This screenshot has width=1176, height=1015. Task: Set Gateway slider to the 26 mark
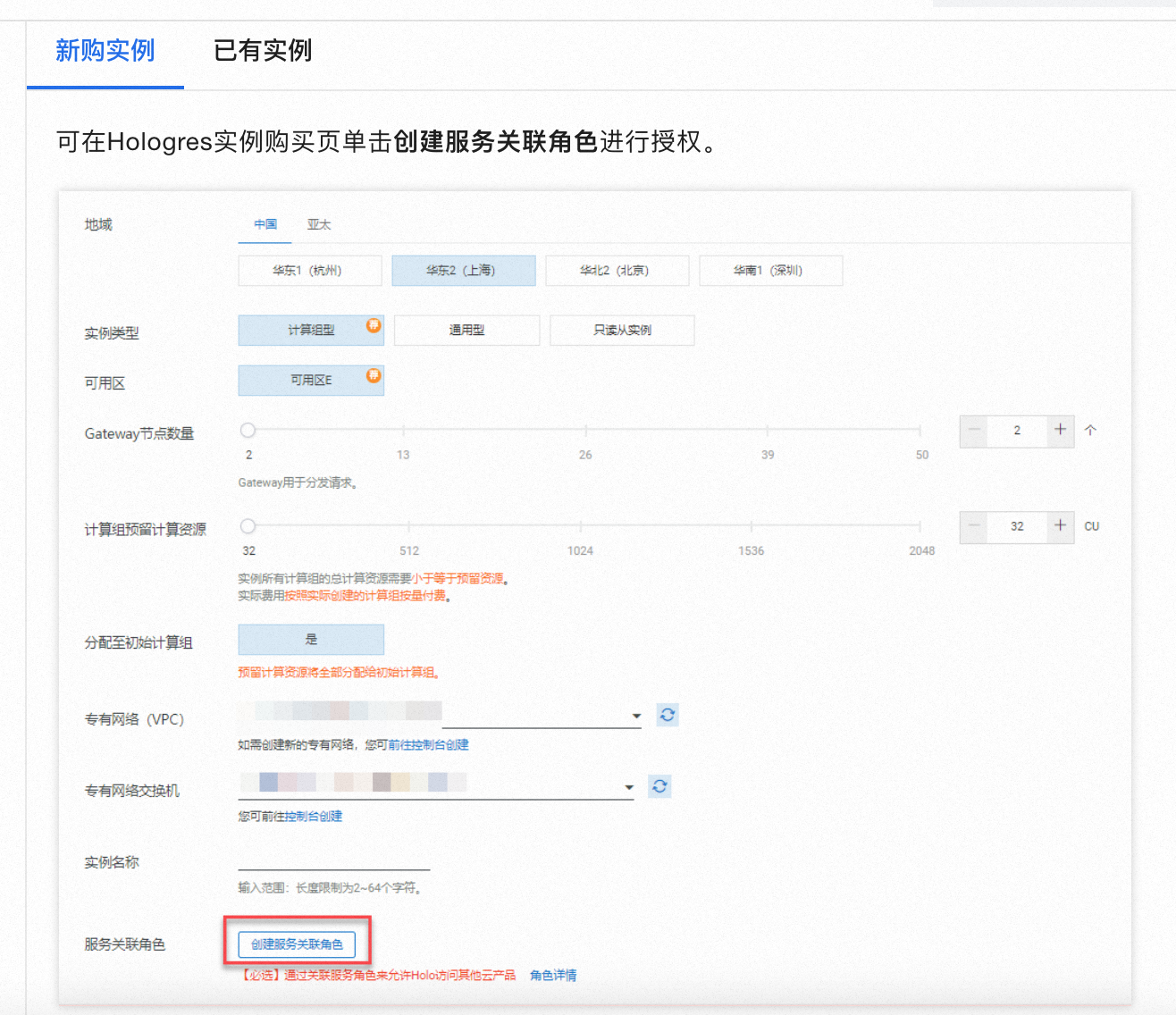pos(585,430)
